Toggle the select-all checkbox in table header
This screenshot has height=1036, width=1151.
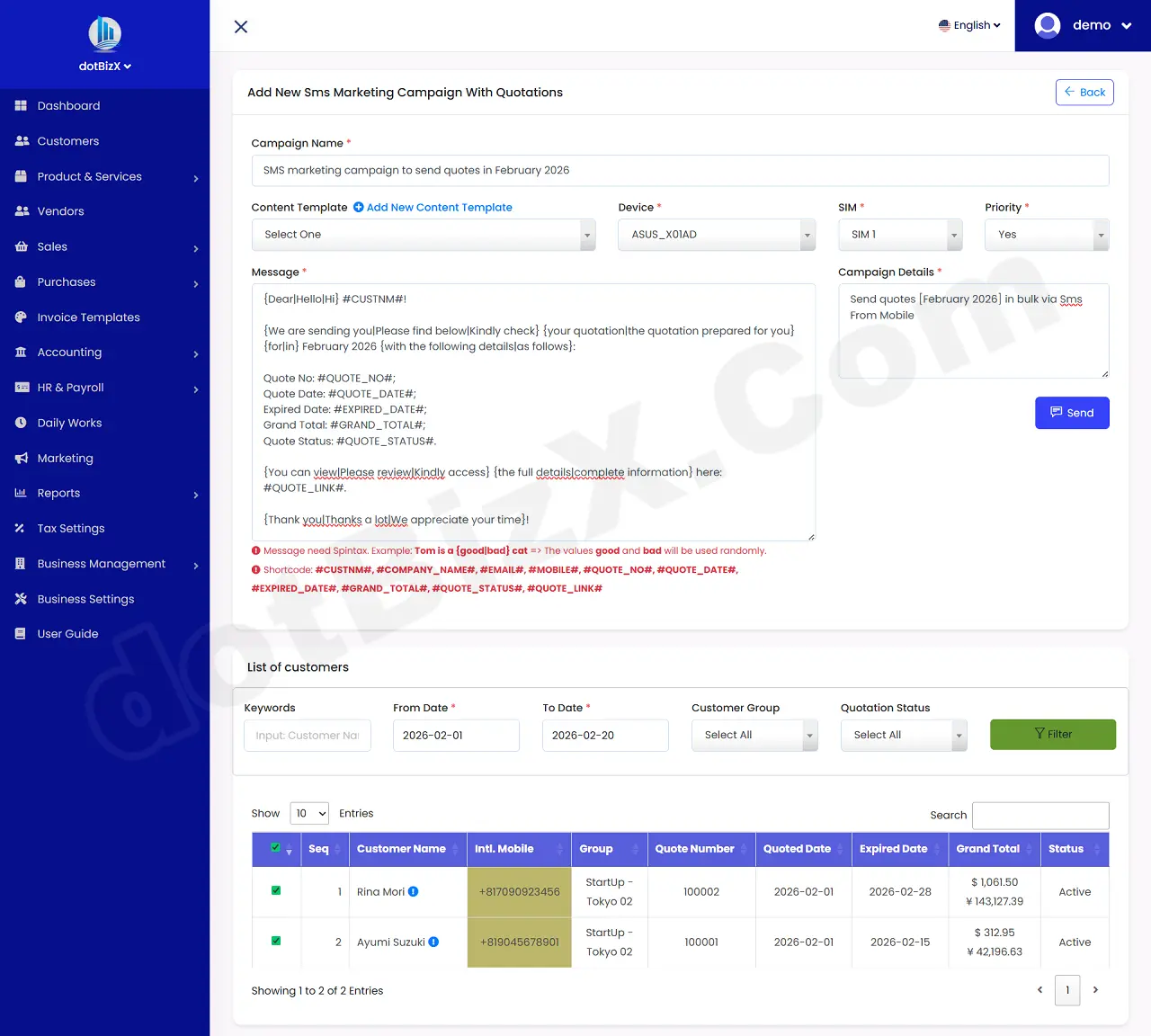[x=275, y=846]
